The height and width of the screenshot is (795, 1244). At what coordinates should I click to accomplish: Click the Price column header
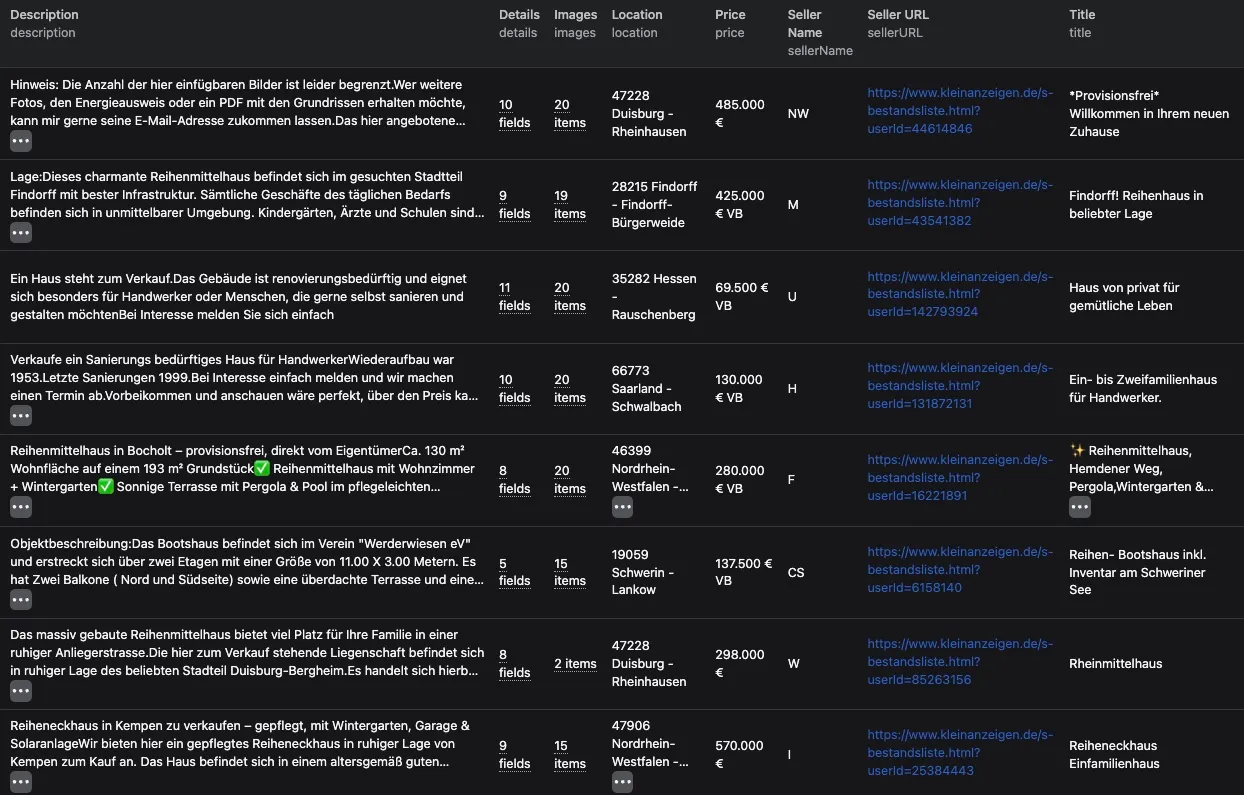coord(730,15)
